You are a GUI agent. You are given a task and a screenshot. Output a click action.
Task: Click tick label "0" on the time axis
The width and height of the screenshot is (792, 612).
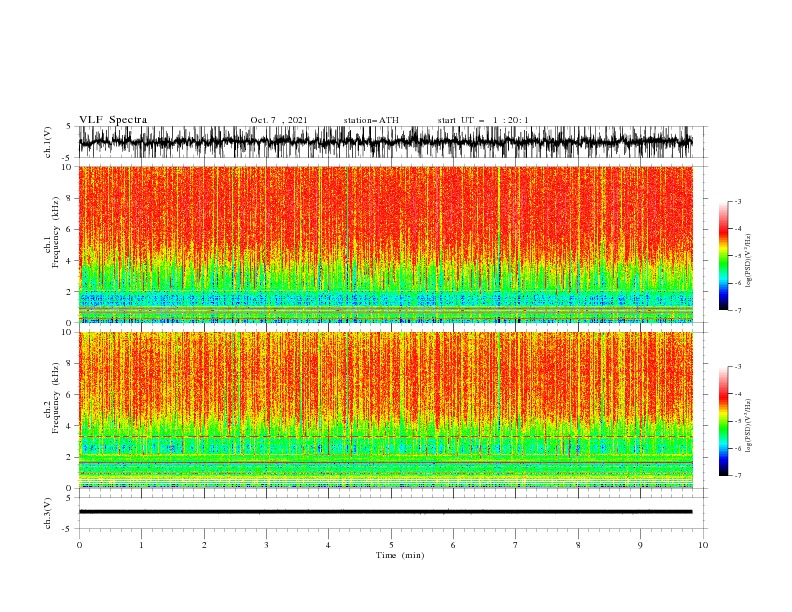click(79, 545)
